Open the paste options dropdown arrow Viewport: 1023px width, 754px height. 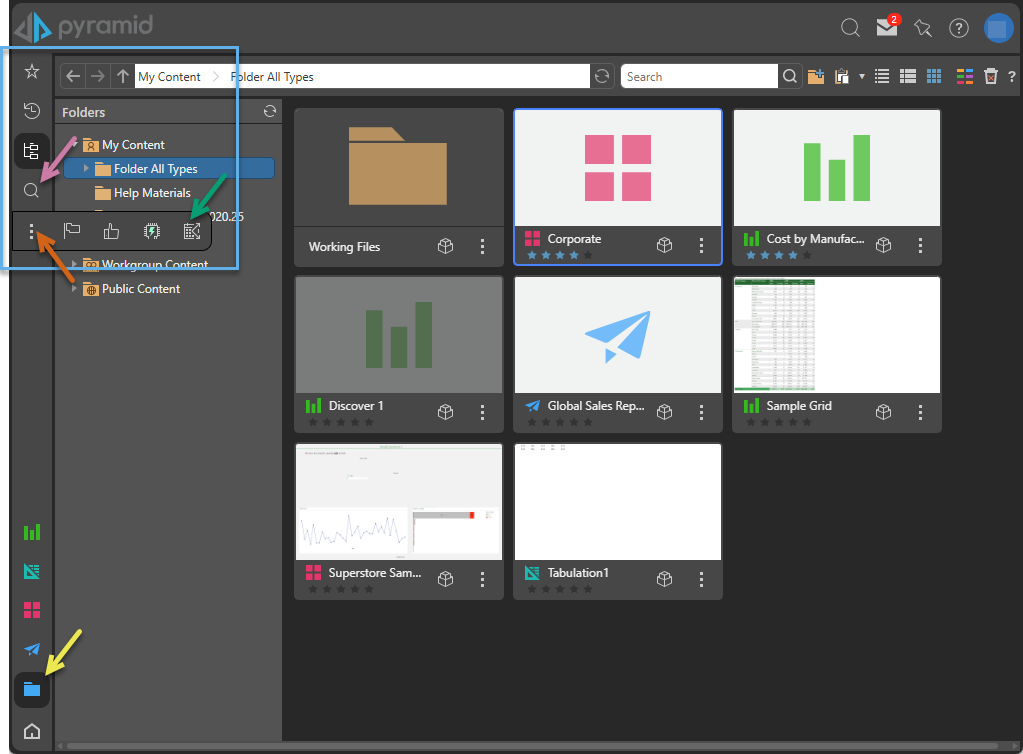coord(861,77)
